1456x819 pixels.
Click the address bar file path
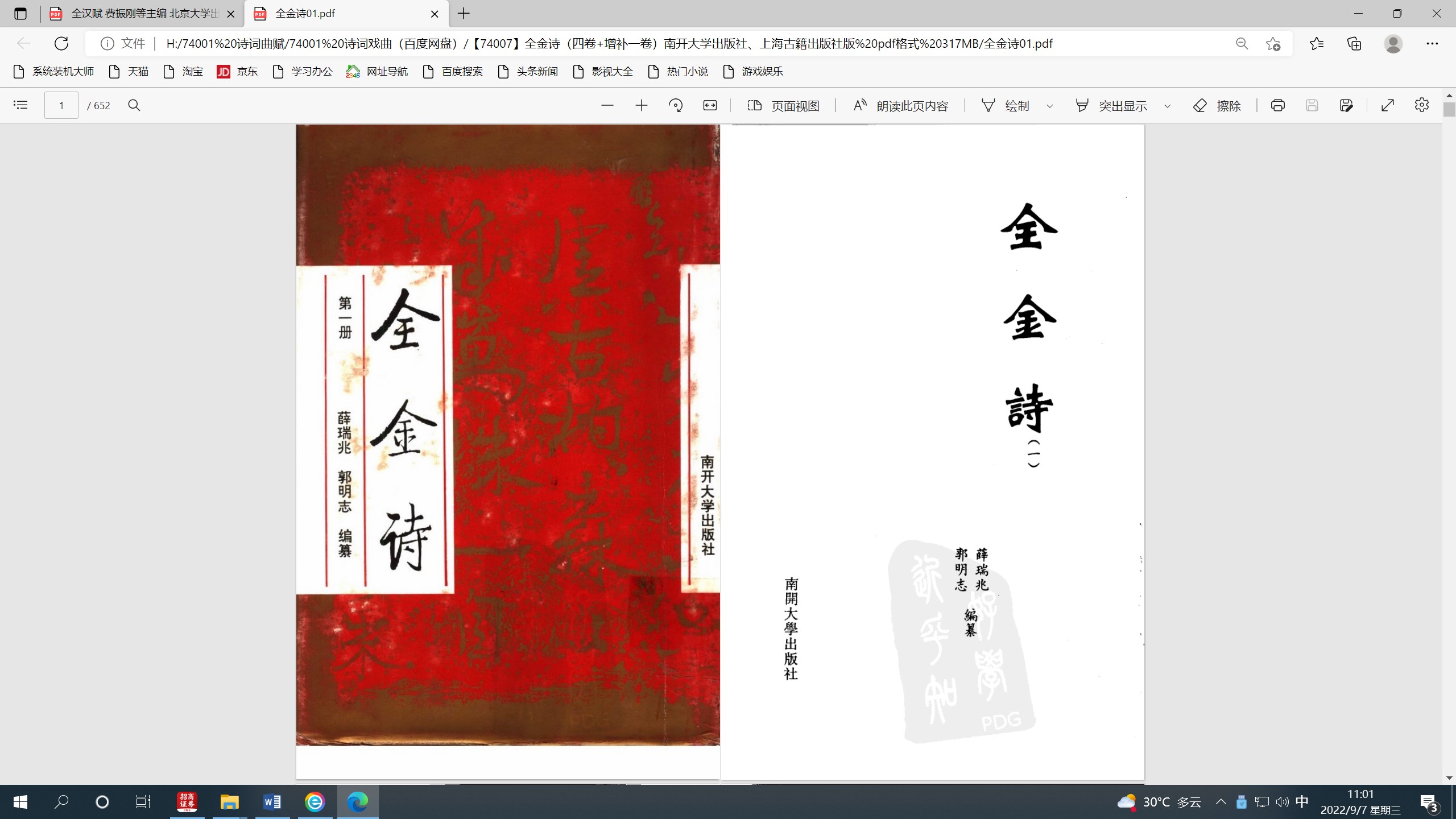(x=609, y=44)
